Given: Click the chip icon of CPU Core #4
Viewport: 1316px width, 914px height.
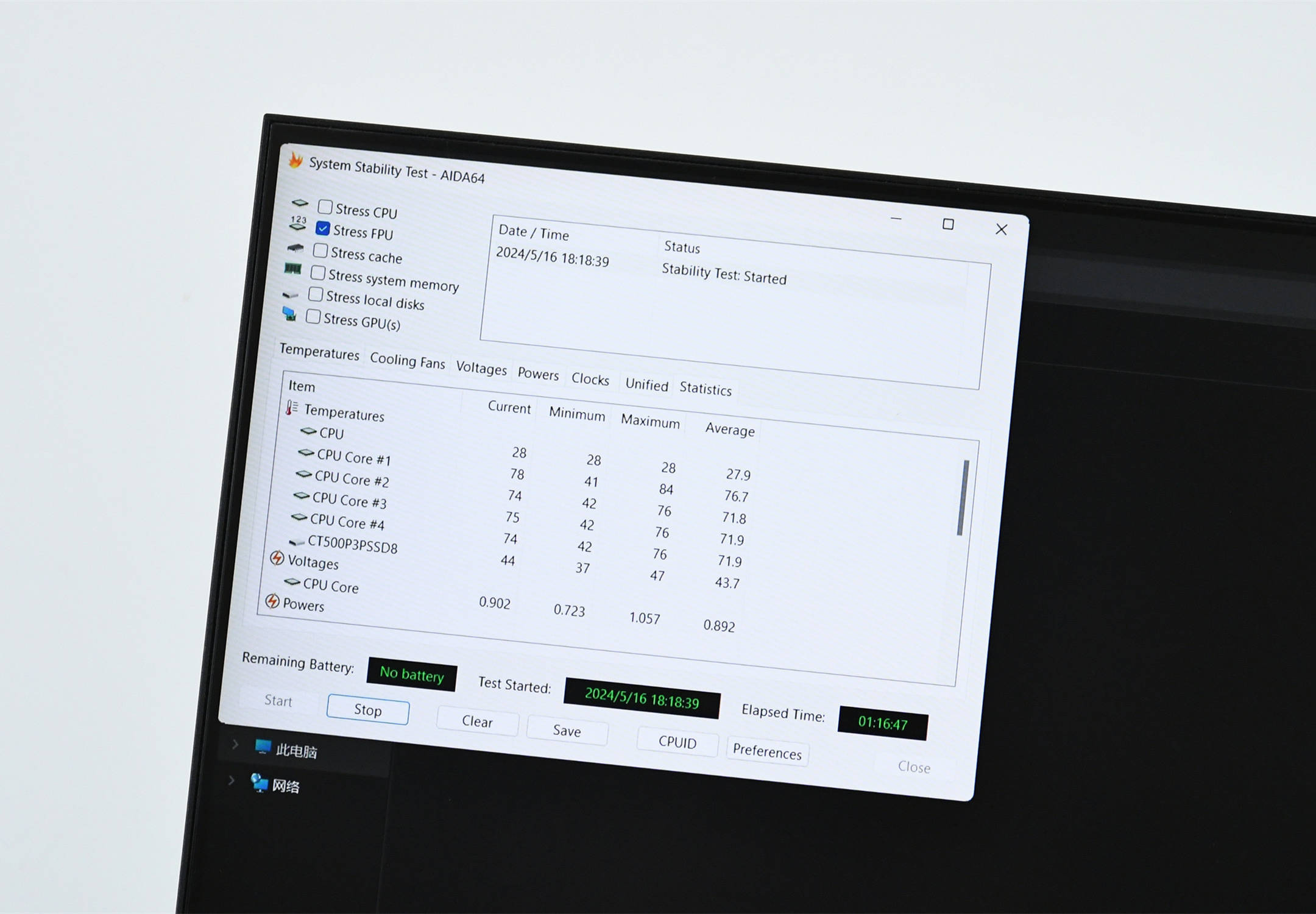Looking at the screenshot, I should [299, 517].
